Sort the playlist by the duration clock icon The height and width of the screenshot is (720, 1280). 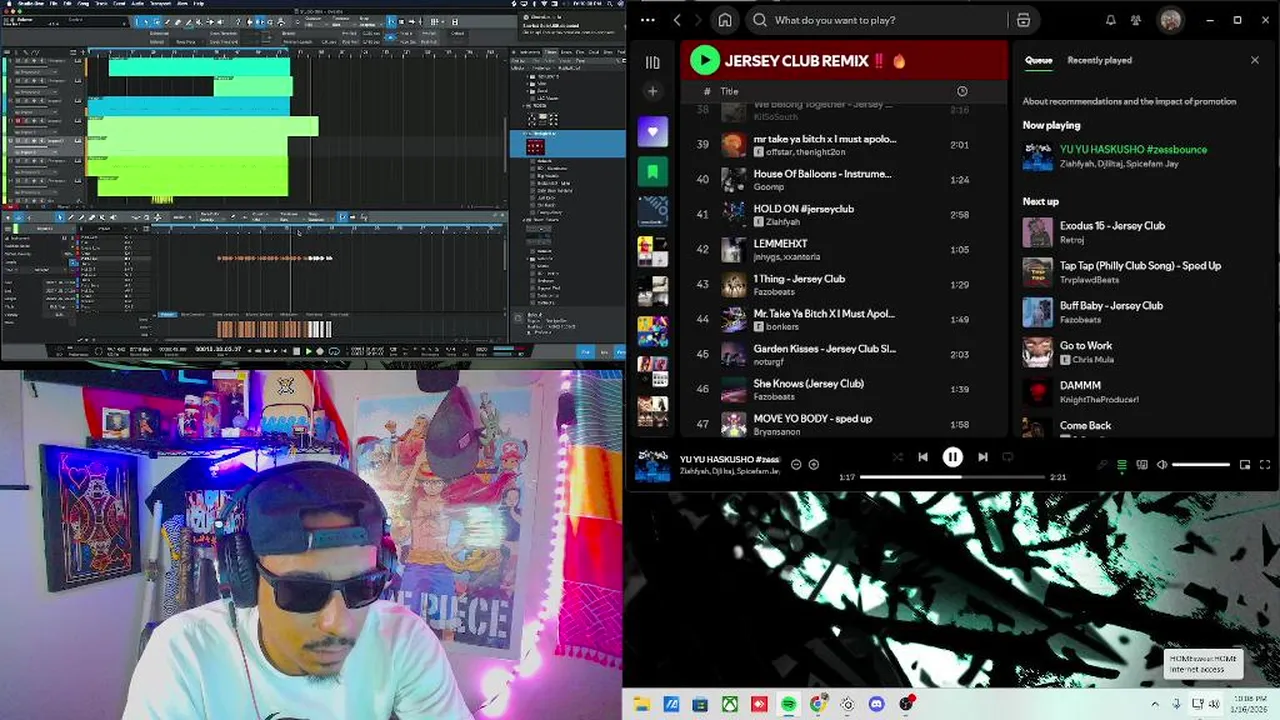[x=962, y=91]
